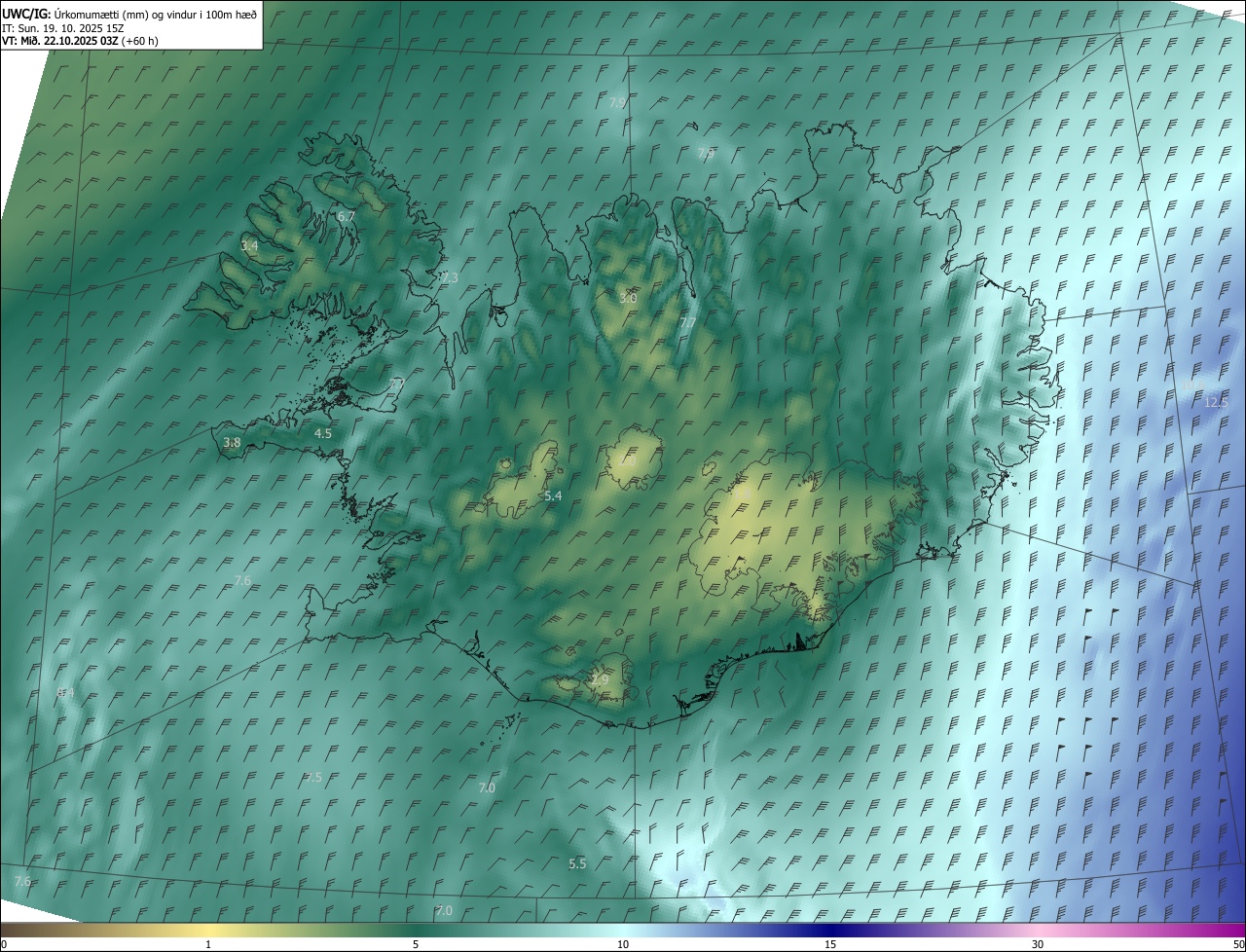
Task: Click the 12.5 value label on the map
Action: tap(1217, 402)
